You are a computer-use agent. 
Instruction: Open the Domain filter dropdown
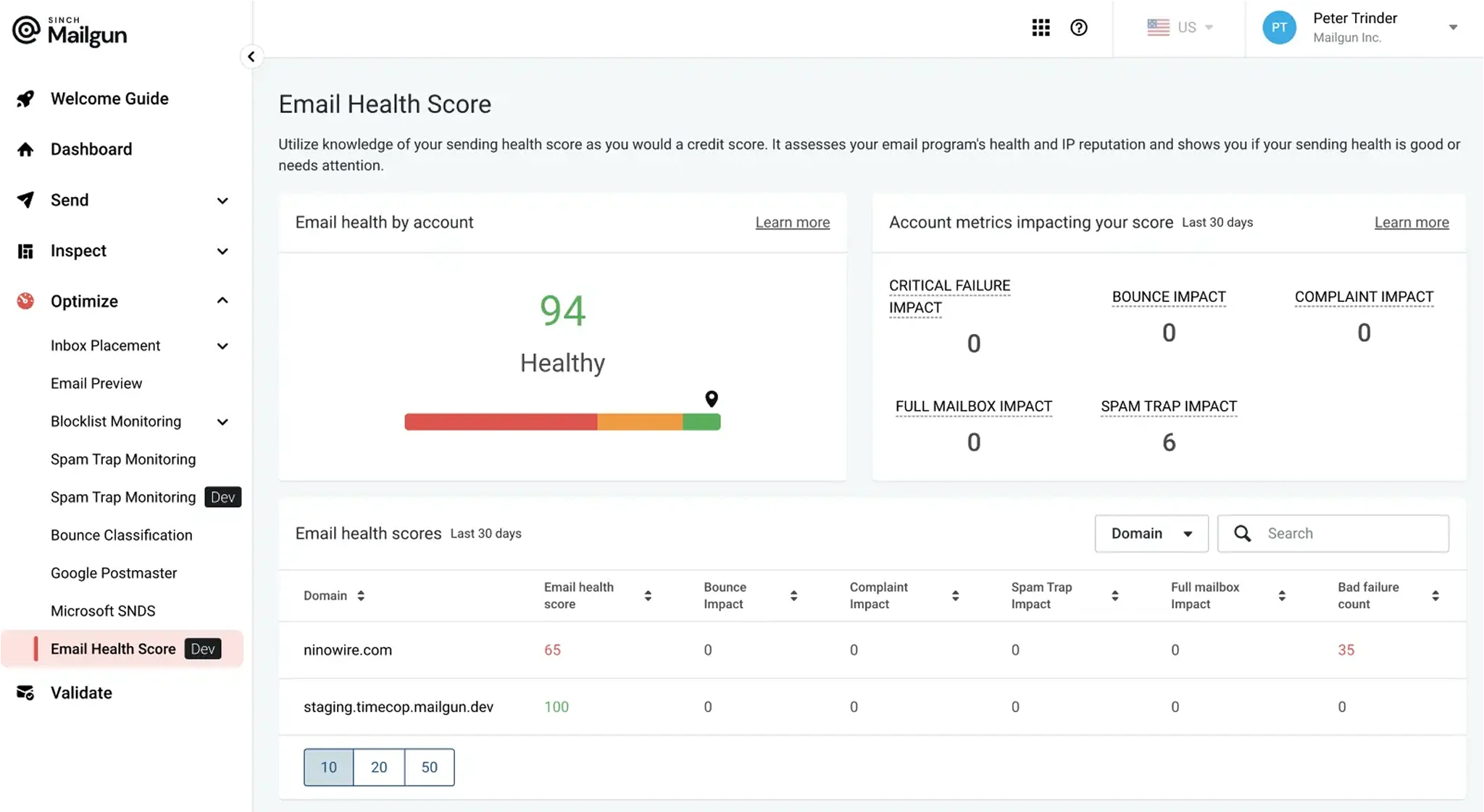1151,534
